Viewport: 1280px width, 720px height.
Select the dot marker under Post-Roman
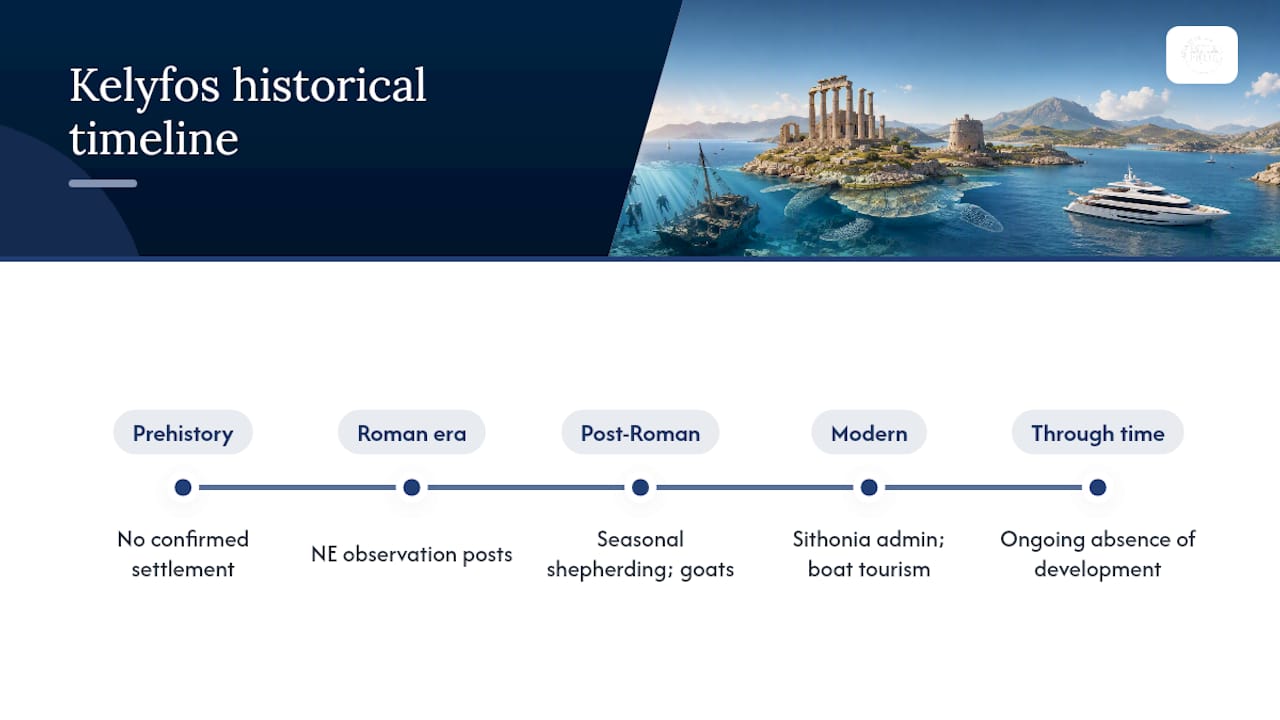tap(640, 488)
